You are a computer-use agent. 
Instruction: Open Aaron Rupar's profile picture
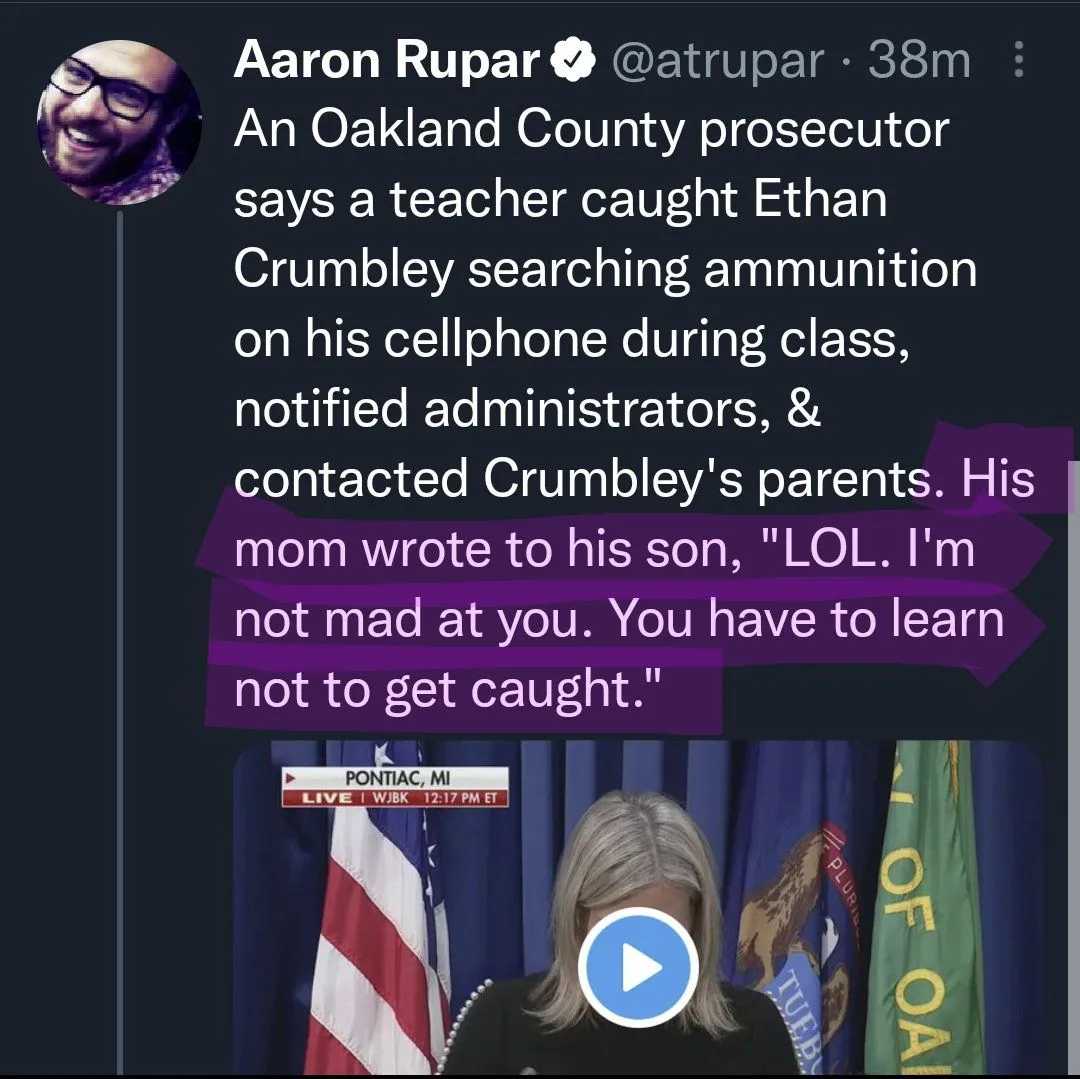[x=119, y=122]
